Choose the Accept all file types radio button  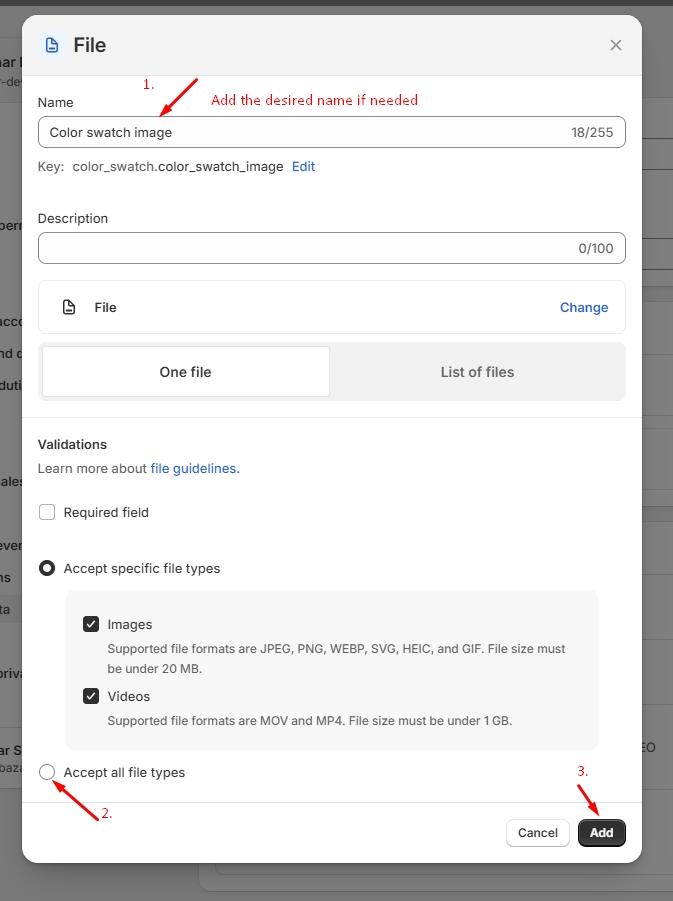pyautogui.click(x=47, y=772)
